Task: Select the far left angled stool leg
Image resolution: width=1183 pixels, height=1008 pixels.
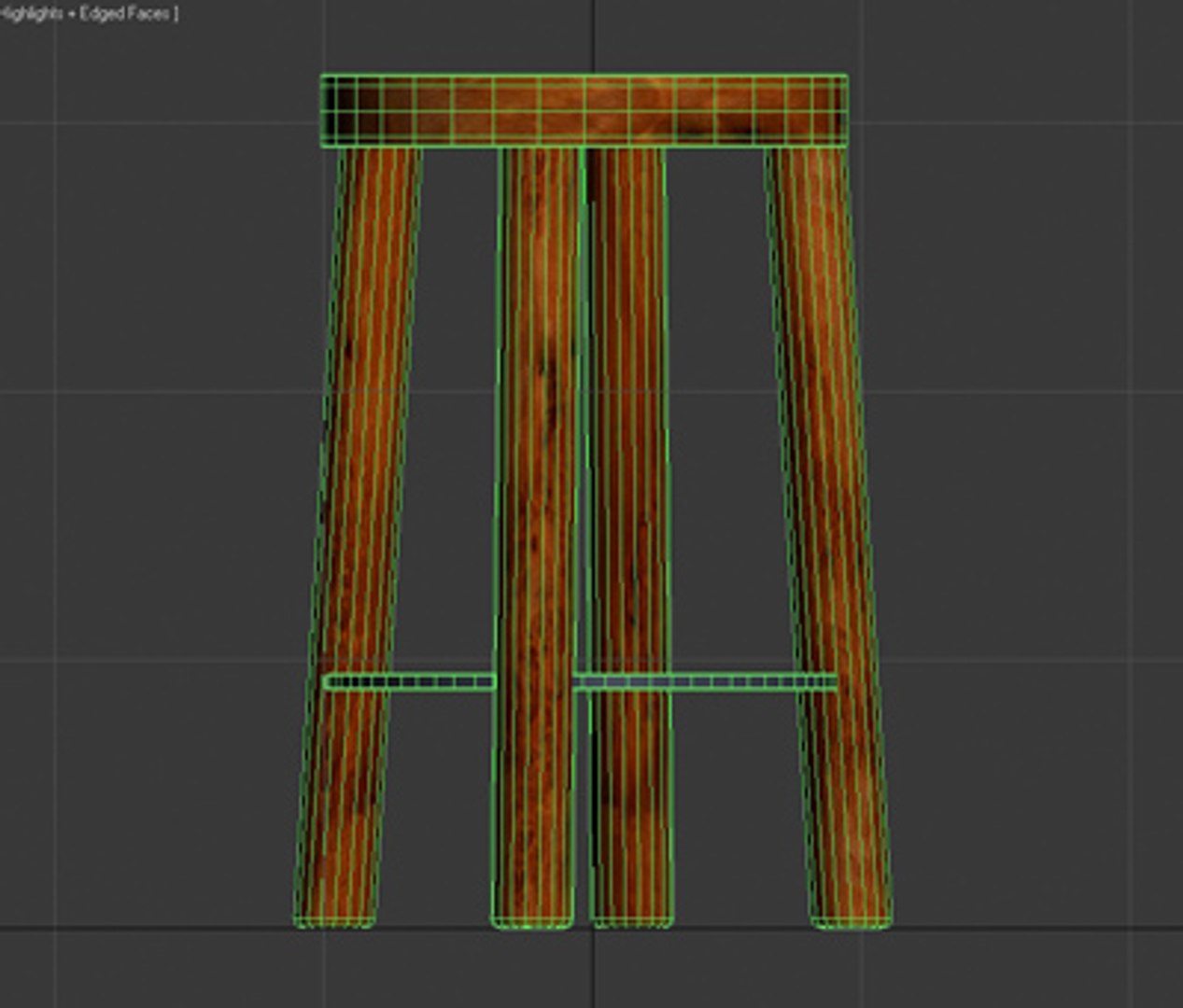Action: coord(358,537)
